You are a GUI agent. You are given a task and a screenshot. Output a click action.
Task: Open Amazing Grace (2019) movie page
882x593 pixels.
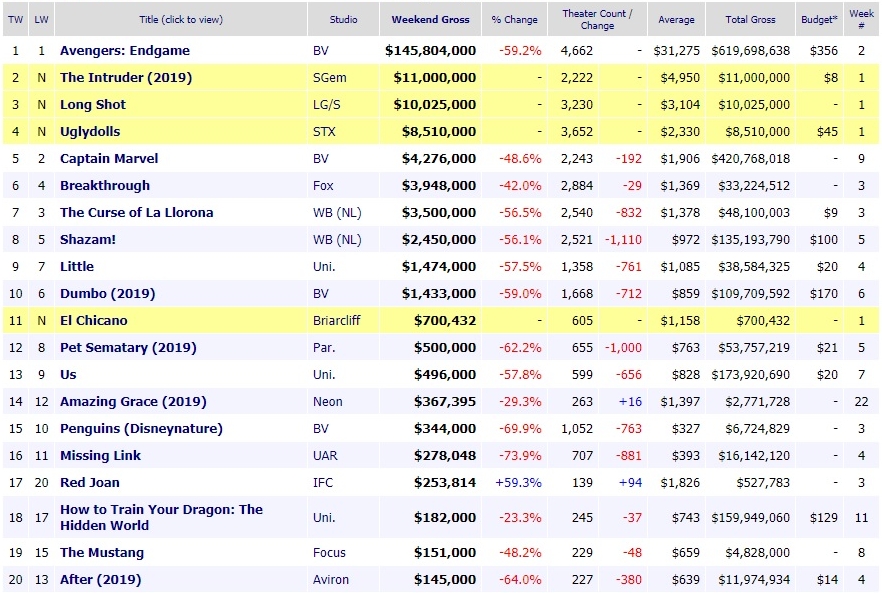click(x=133, y=402)
